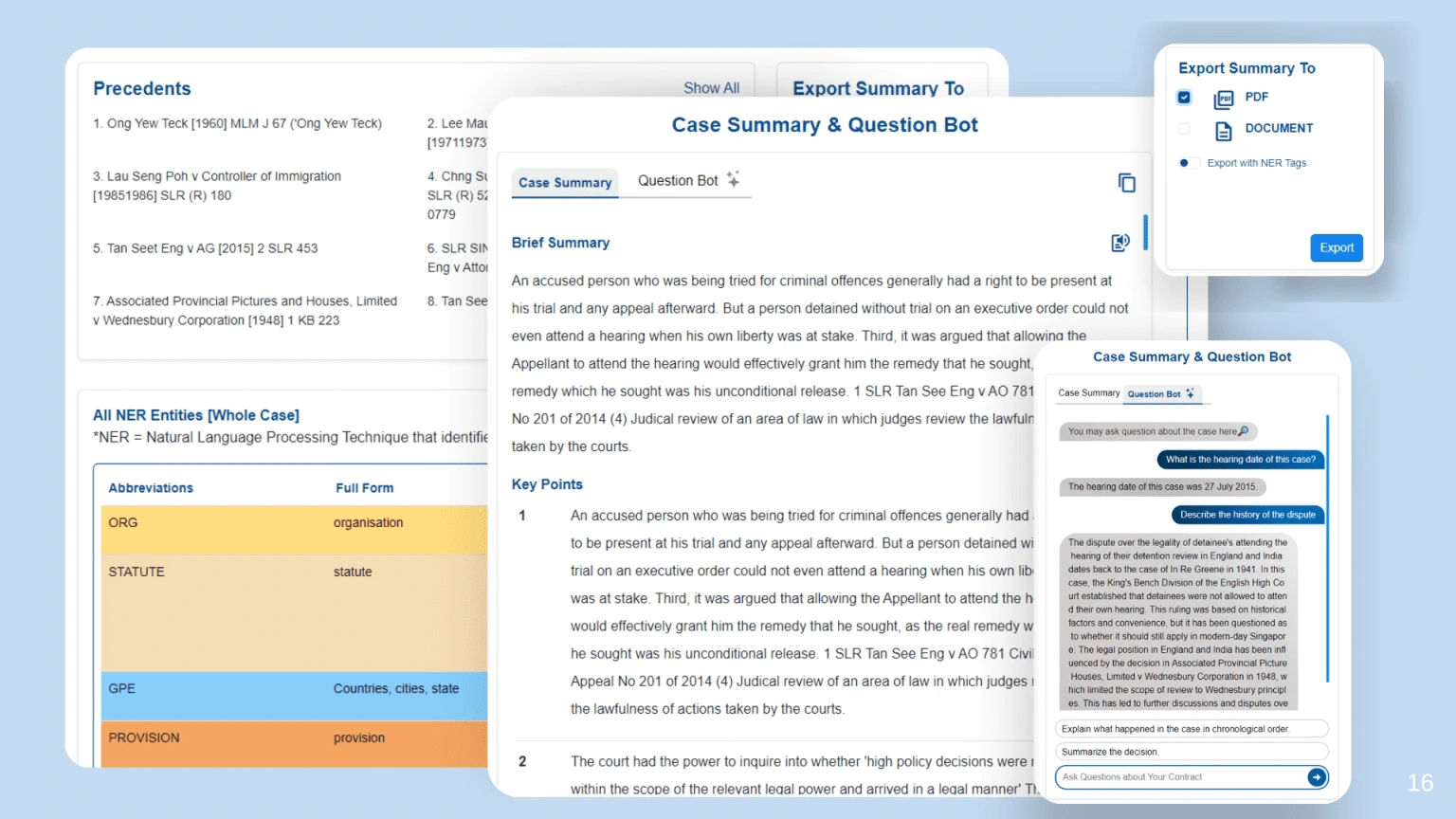Click the GPE abbreviation row
Screen dimensions: 1456x819
click(294, 697)
